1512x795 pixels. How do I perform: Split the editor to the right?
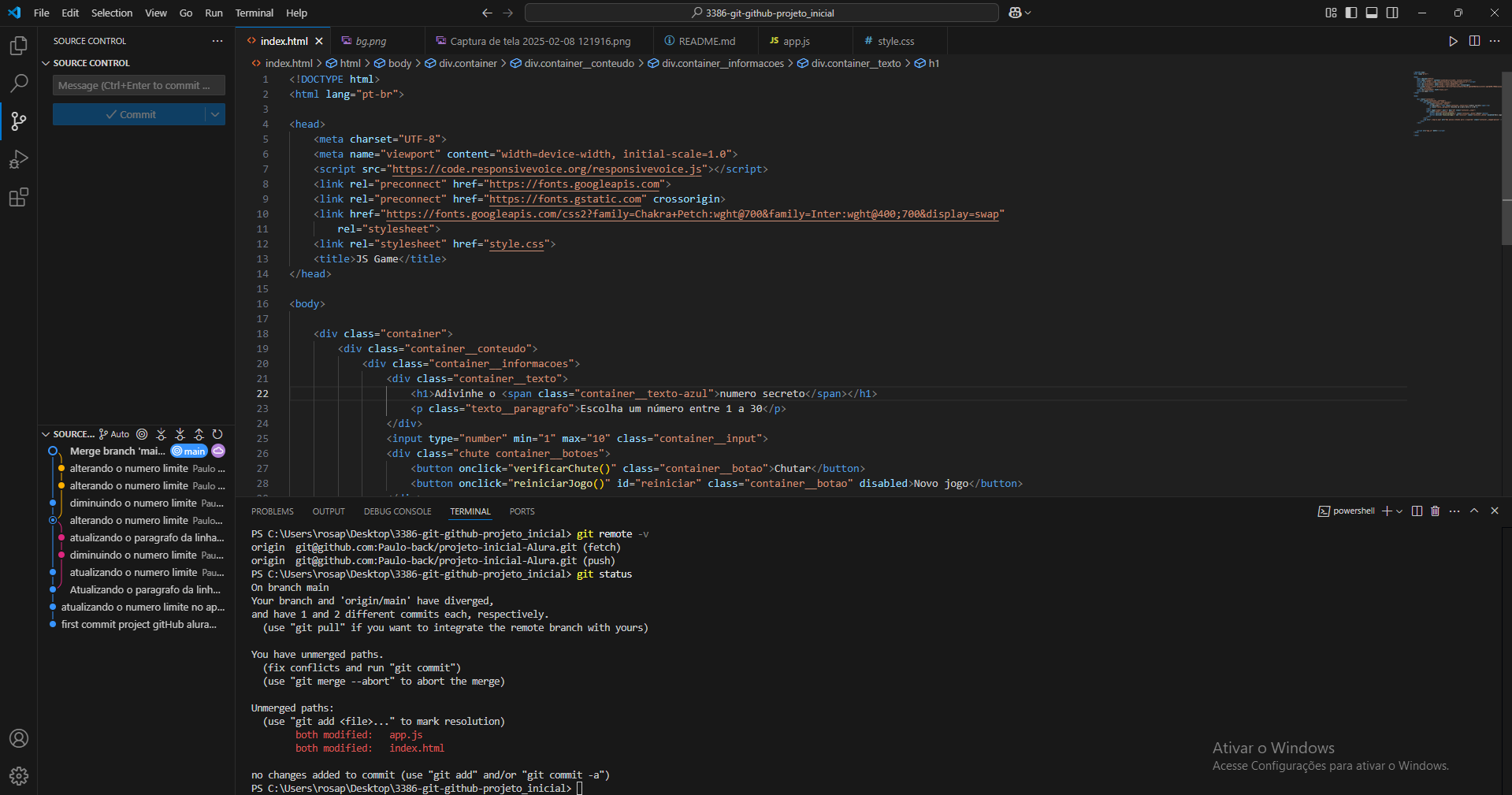[x=1474, y=41]
